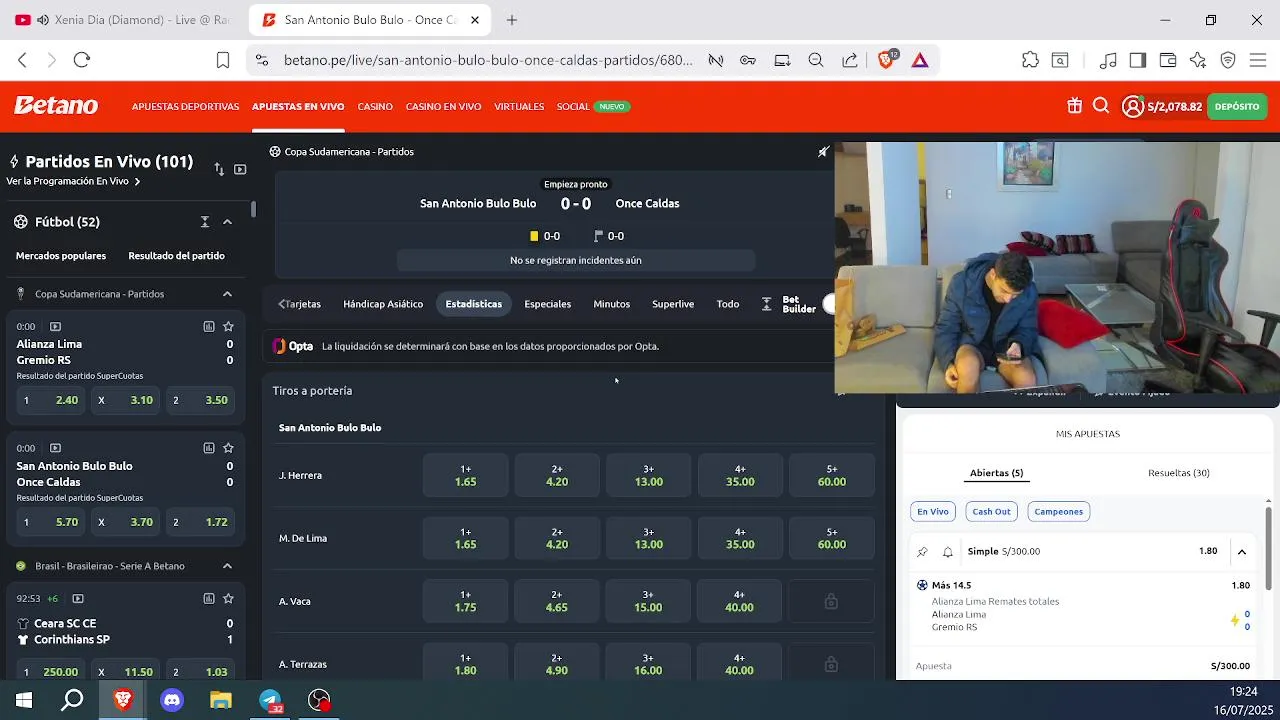The width and height of the screenshot is (1280, 720).
Task: Collapse Copa Sudamericana - Partidos league group
Action: pos(227,294)
